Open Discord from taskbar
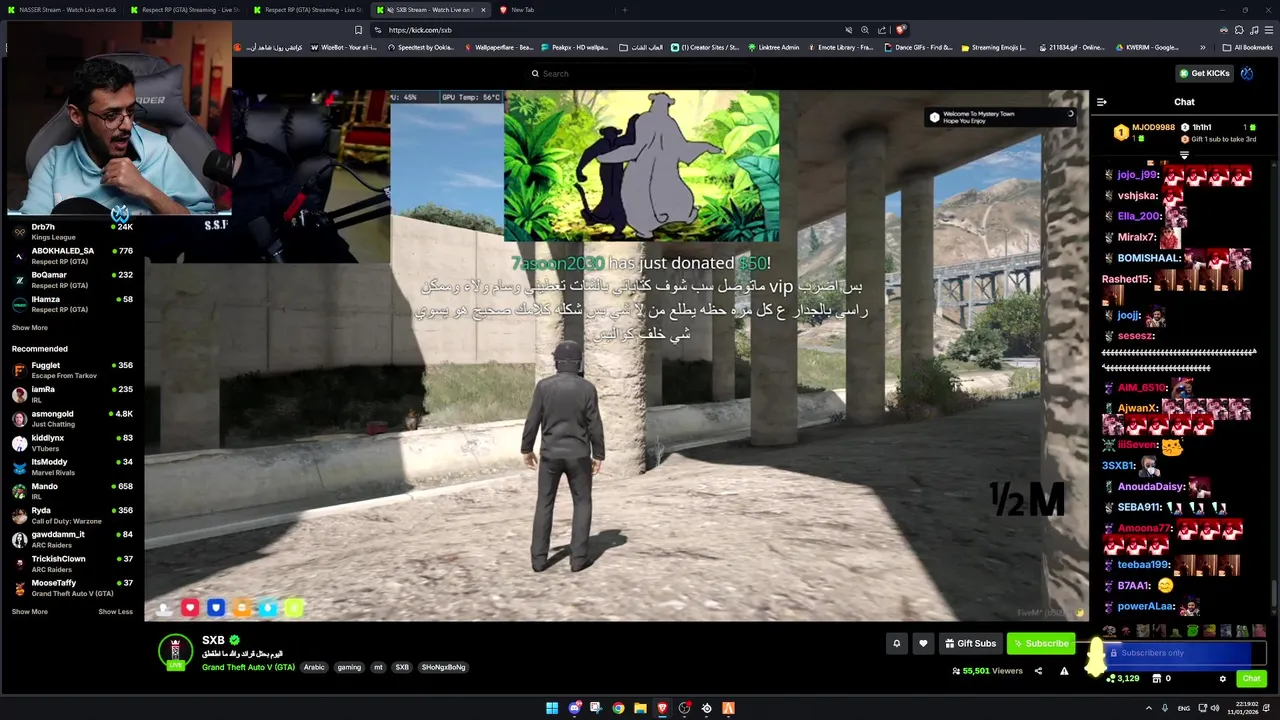Screen dimensions: 1280x720 click(x=575, y=708)
